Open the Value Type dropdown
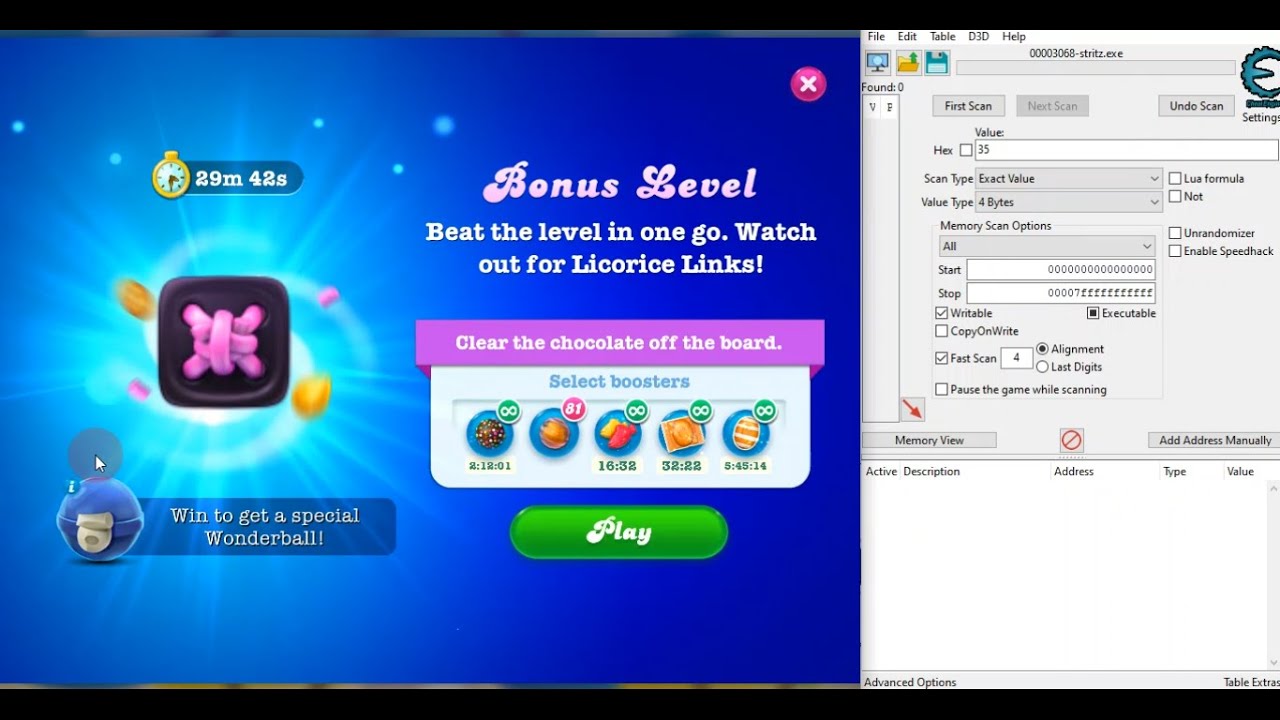The image size is (1280, 720). (x=1068, y=202)
